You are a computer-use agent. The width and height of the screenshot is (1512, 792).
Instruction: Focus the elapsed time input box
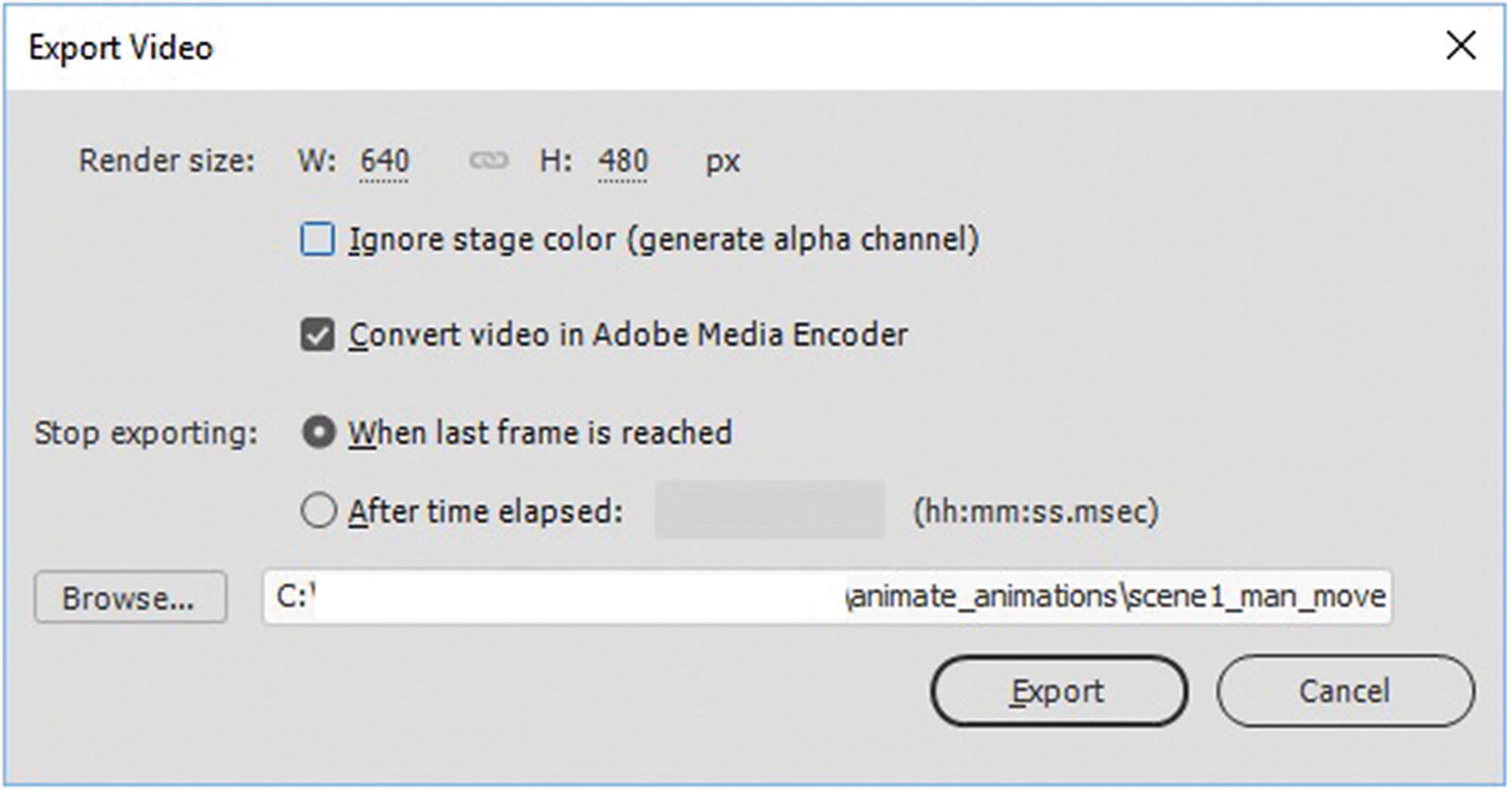pos(770,510)
